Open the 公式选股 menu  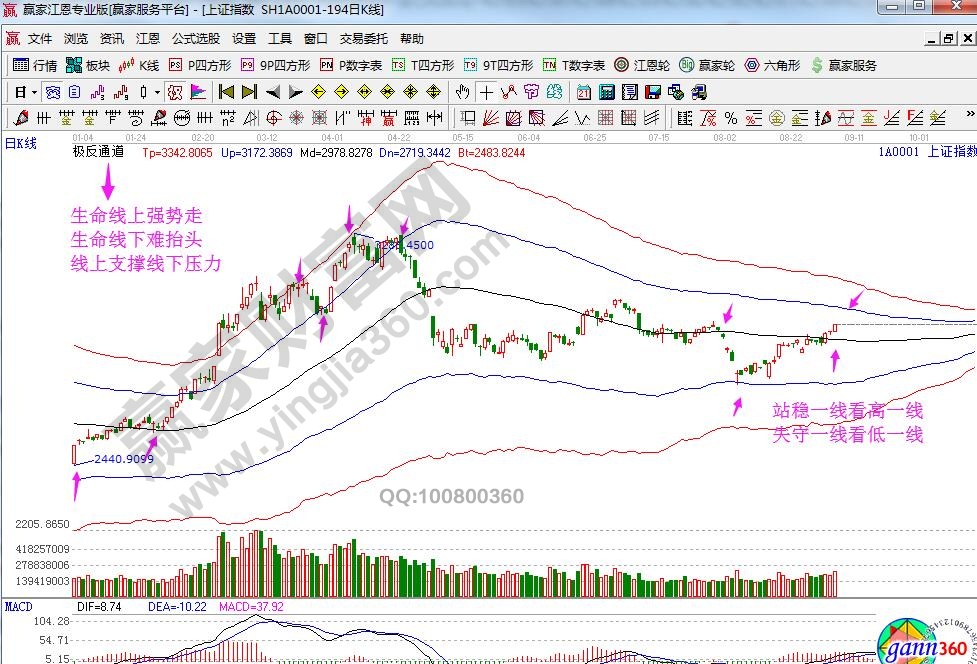pyautogui.click(x=195, y=39)
